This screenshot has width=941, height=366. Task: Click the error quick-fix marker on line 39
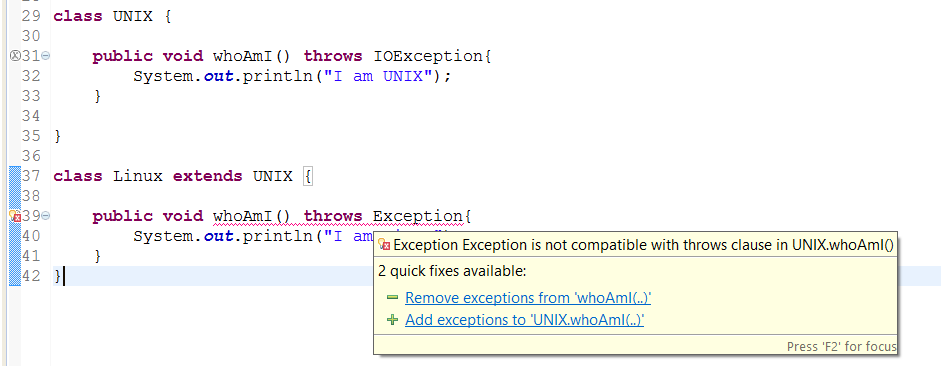[16, 216]
